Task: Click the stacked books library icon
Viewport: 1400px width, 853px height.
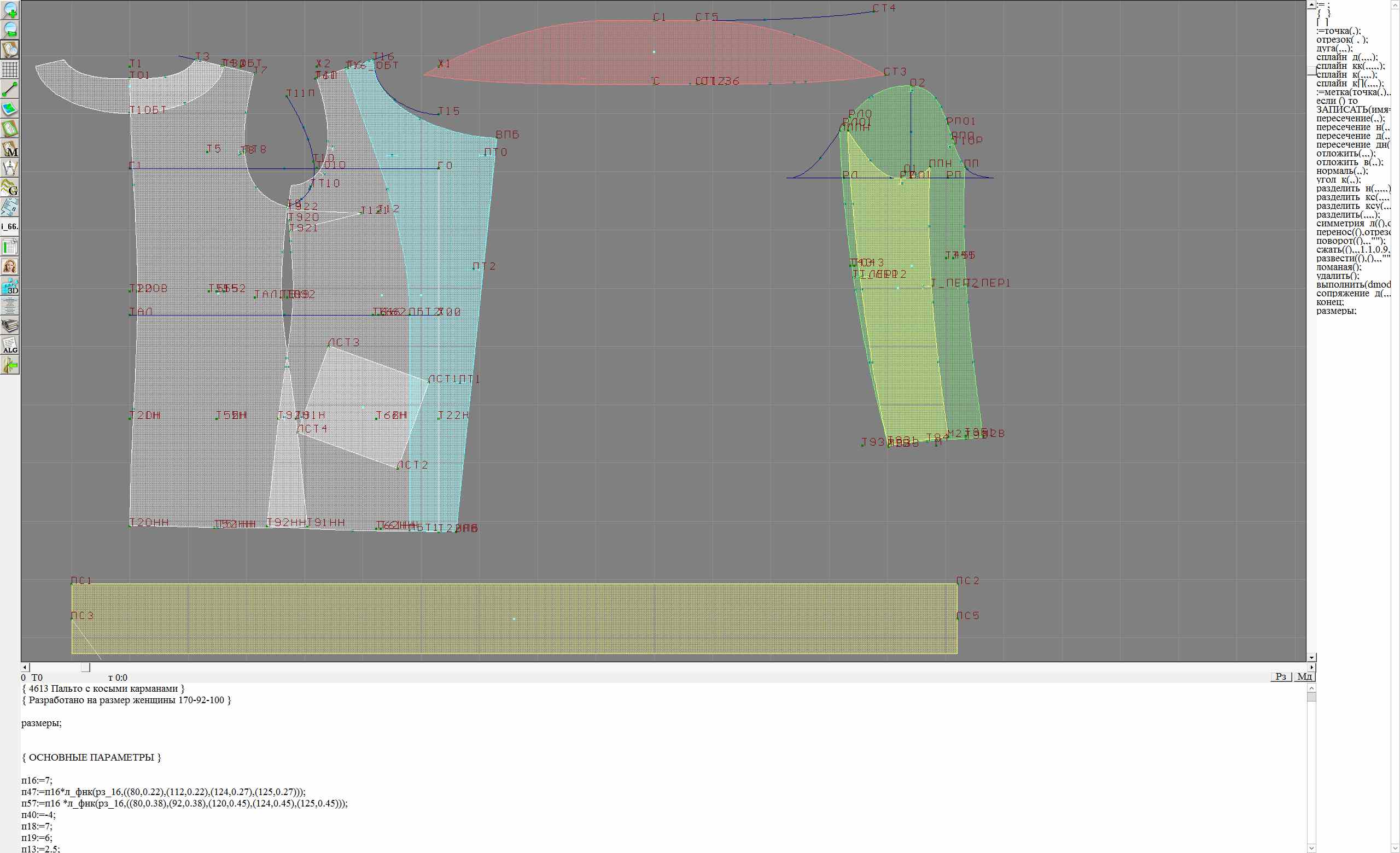Action: click(x=10, y=325)
